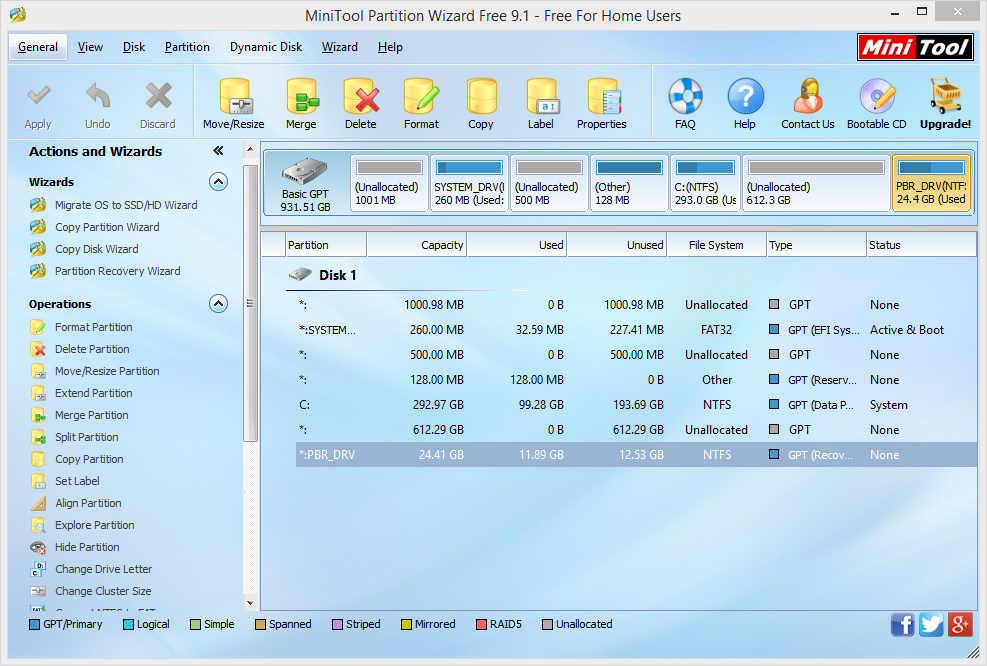Open the Partition menu

[187, 47]
